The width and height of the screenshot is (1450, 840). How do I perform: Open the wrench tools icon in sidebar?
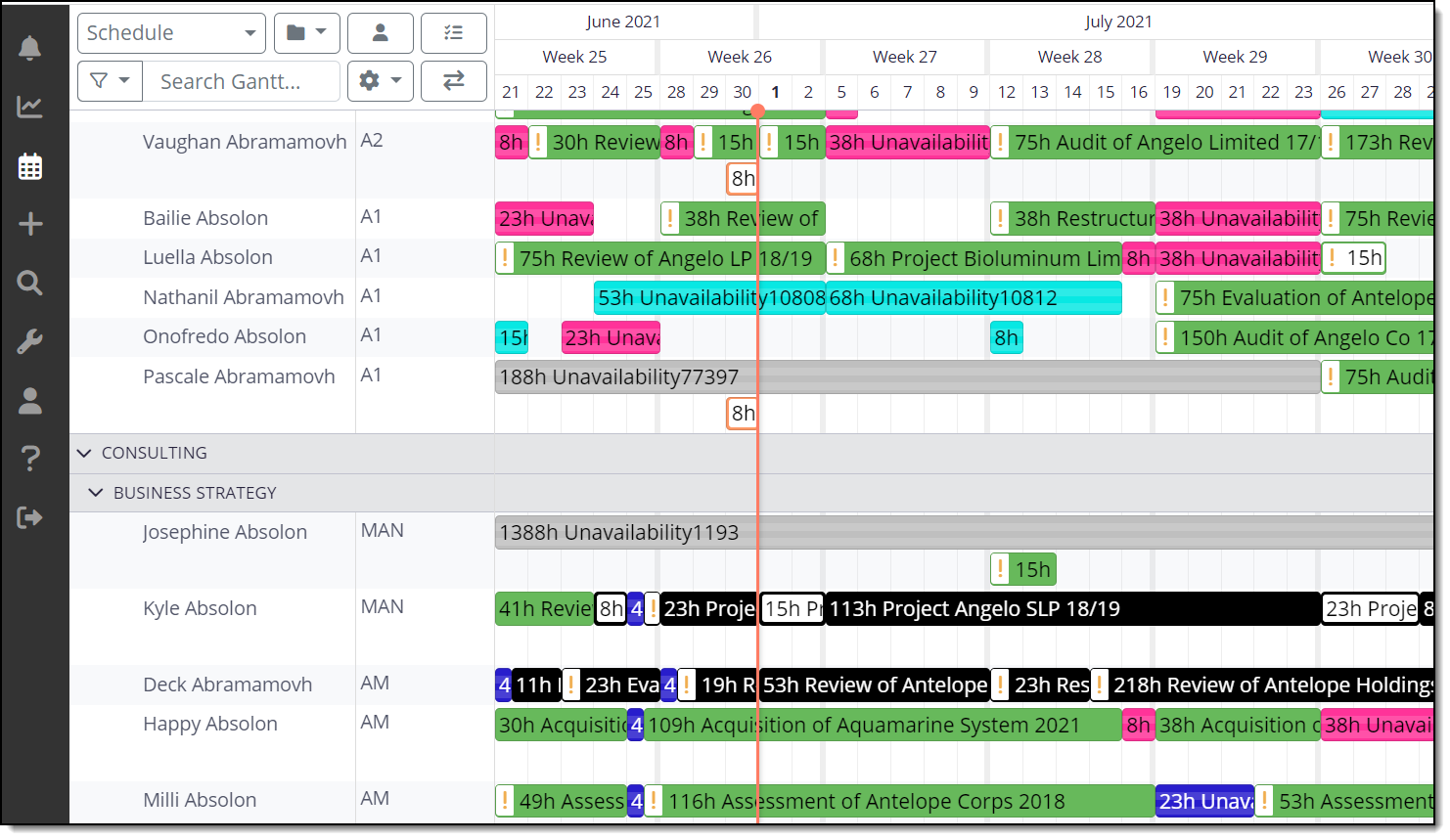30,341
